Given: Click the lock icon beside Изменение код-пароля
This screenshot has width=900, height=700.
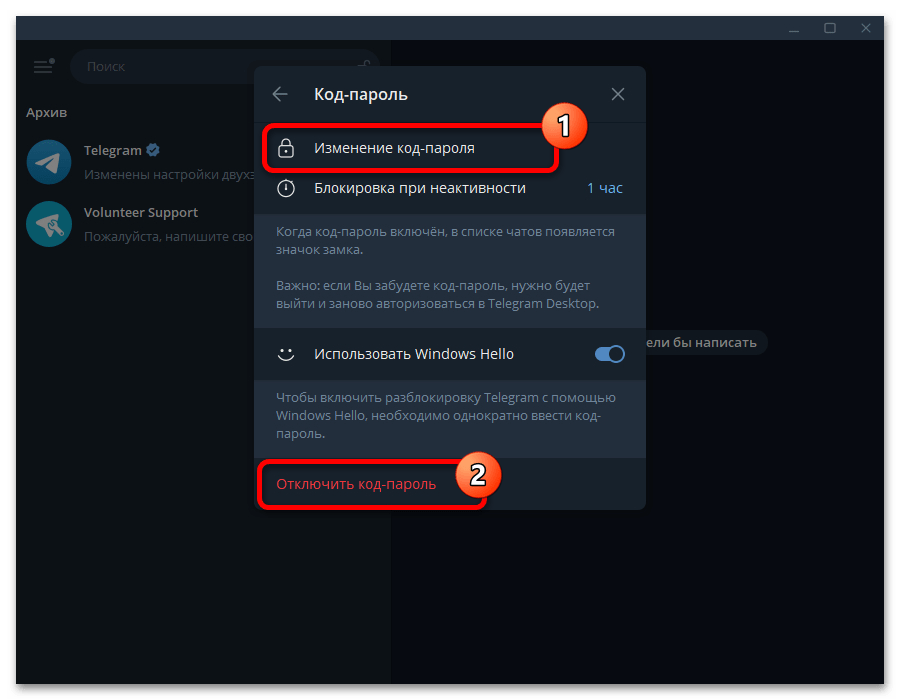Looking at the screenshot, I should point(286,148).
